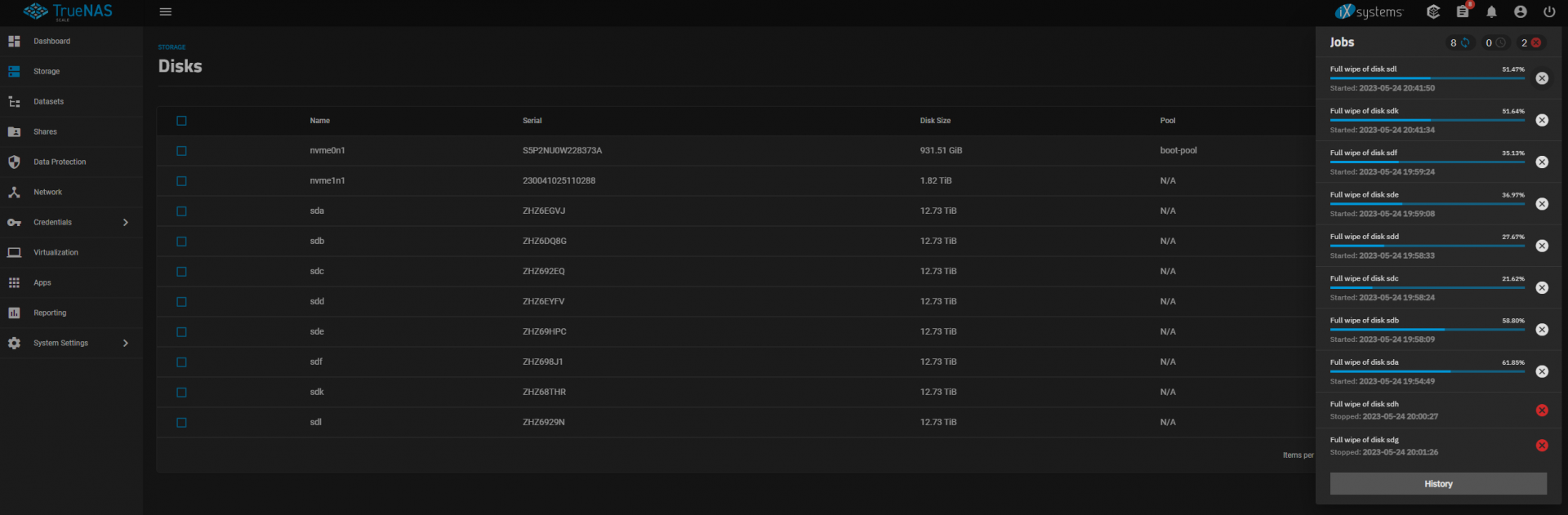The height and width of the screenshot is (515, 1568).
Task: Expand the Credentials submenu arrow
Action: pos(125,222)
